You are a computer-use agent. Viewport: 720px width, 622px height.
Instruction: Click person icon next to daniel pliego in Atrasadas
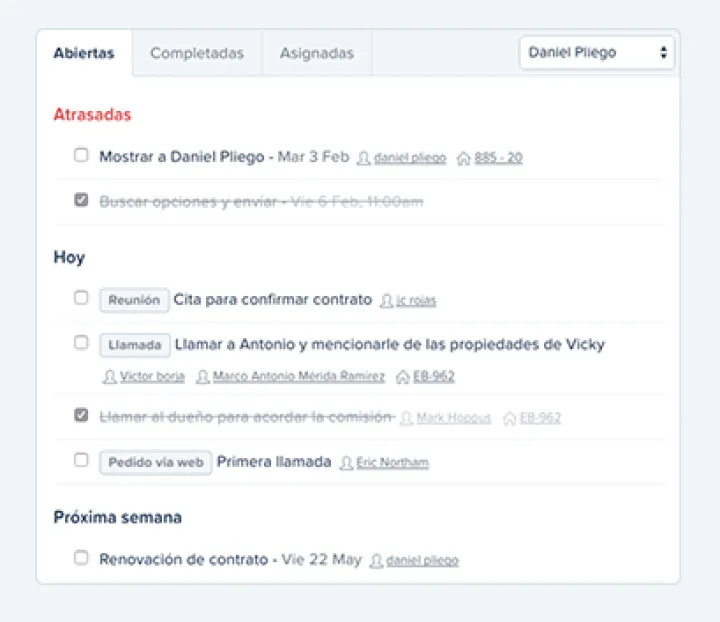tap(364, 158)
